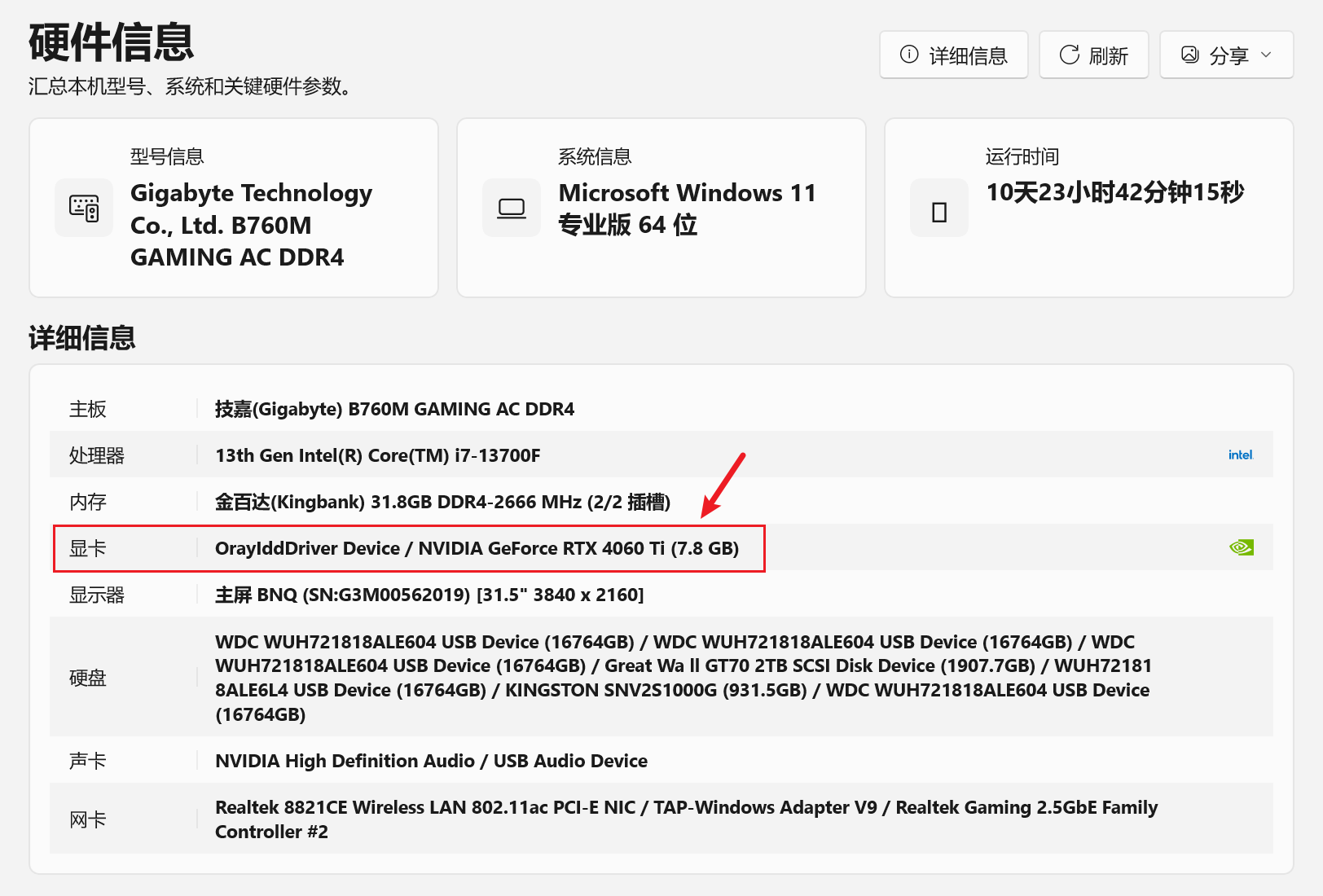1323x896 pixels.
Task: Click the Intel logo in processor row
Action: 1241,455
